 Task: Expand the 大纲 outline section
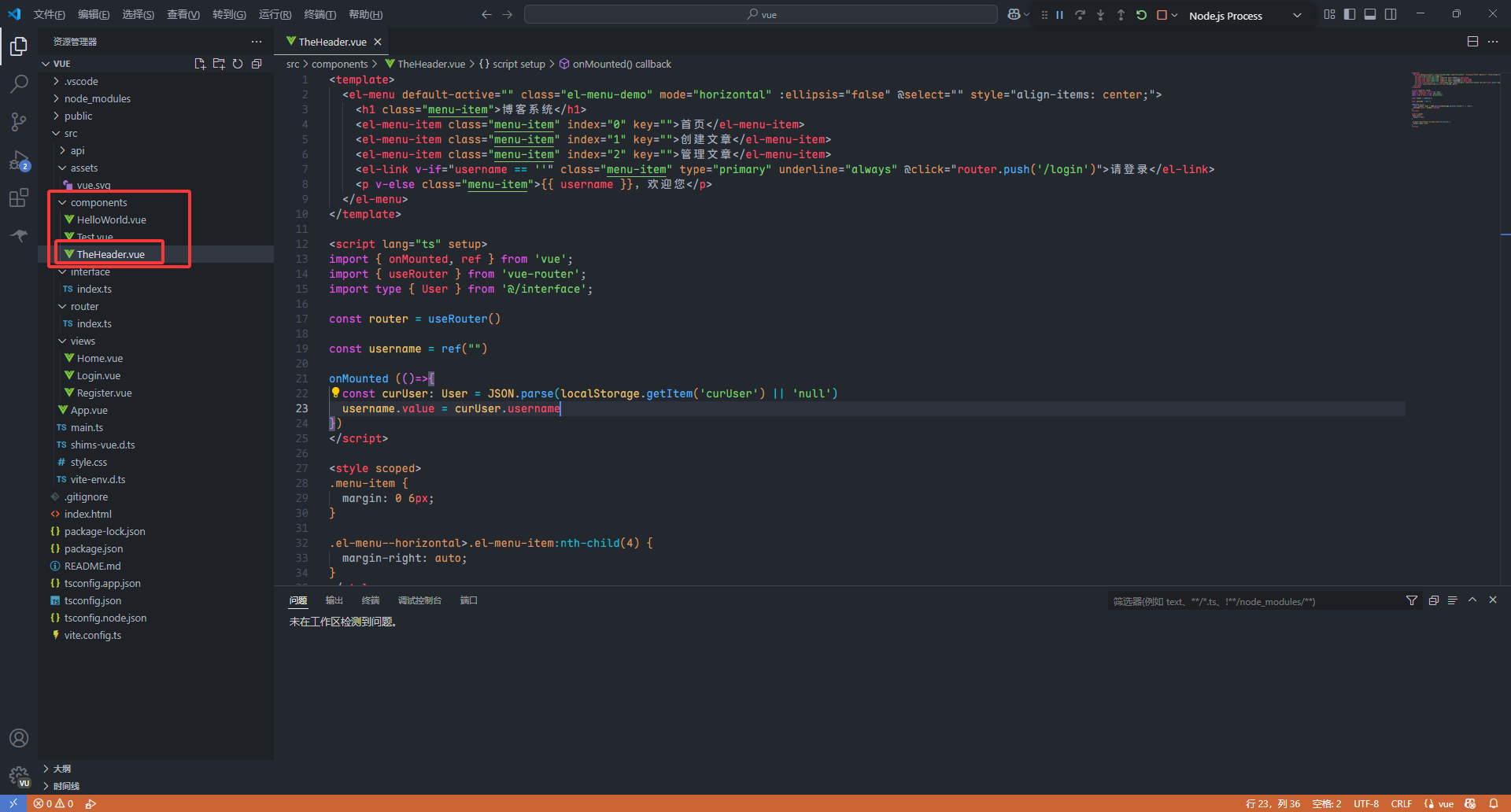(62, 769)
